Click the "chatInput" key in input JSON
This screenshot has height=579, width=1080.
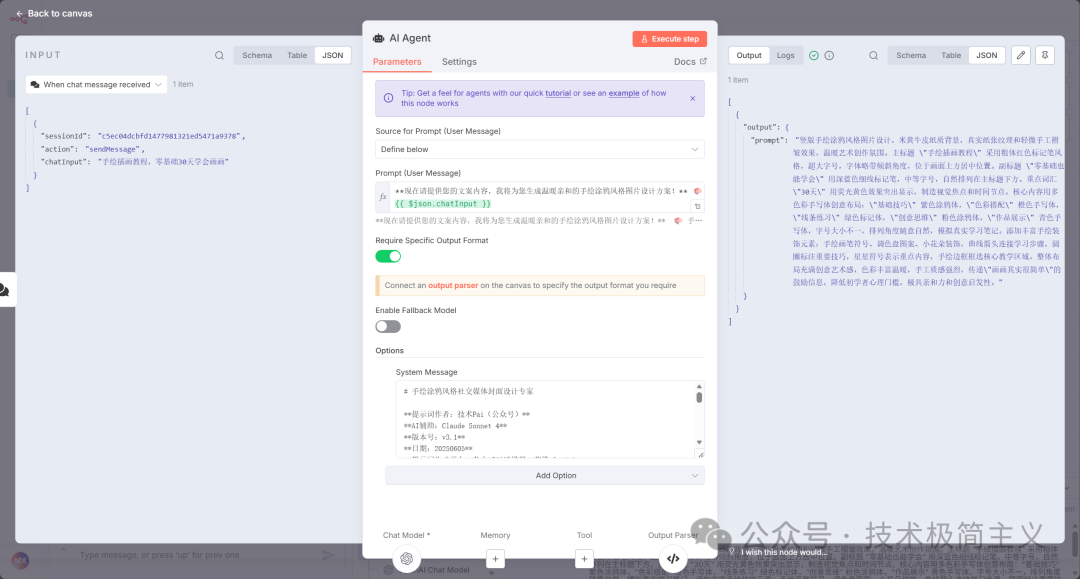coord(65,162)
